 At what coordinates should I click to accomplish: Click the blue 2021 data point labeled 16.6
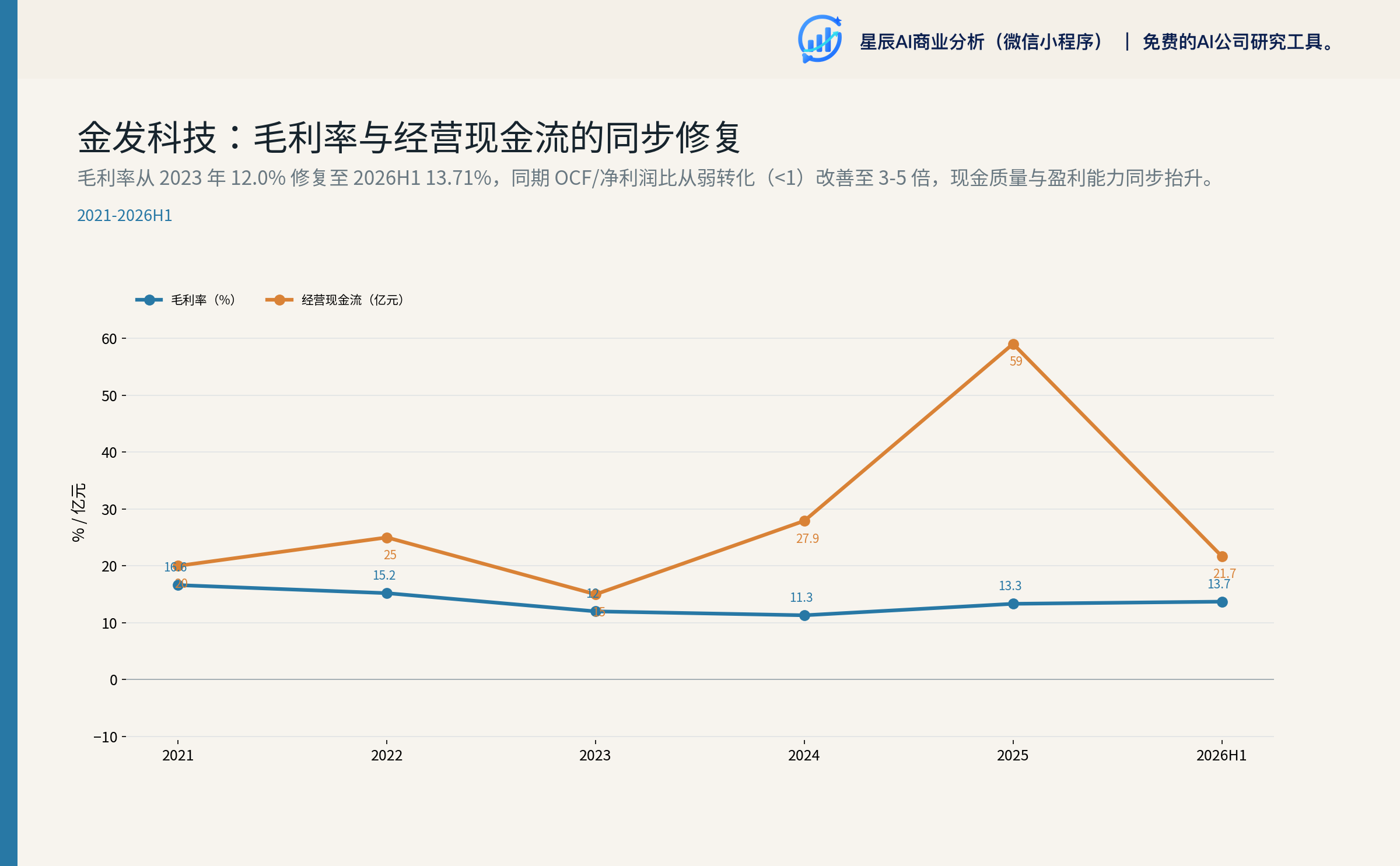[x=178, y=585]
